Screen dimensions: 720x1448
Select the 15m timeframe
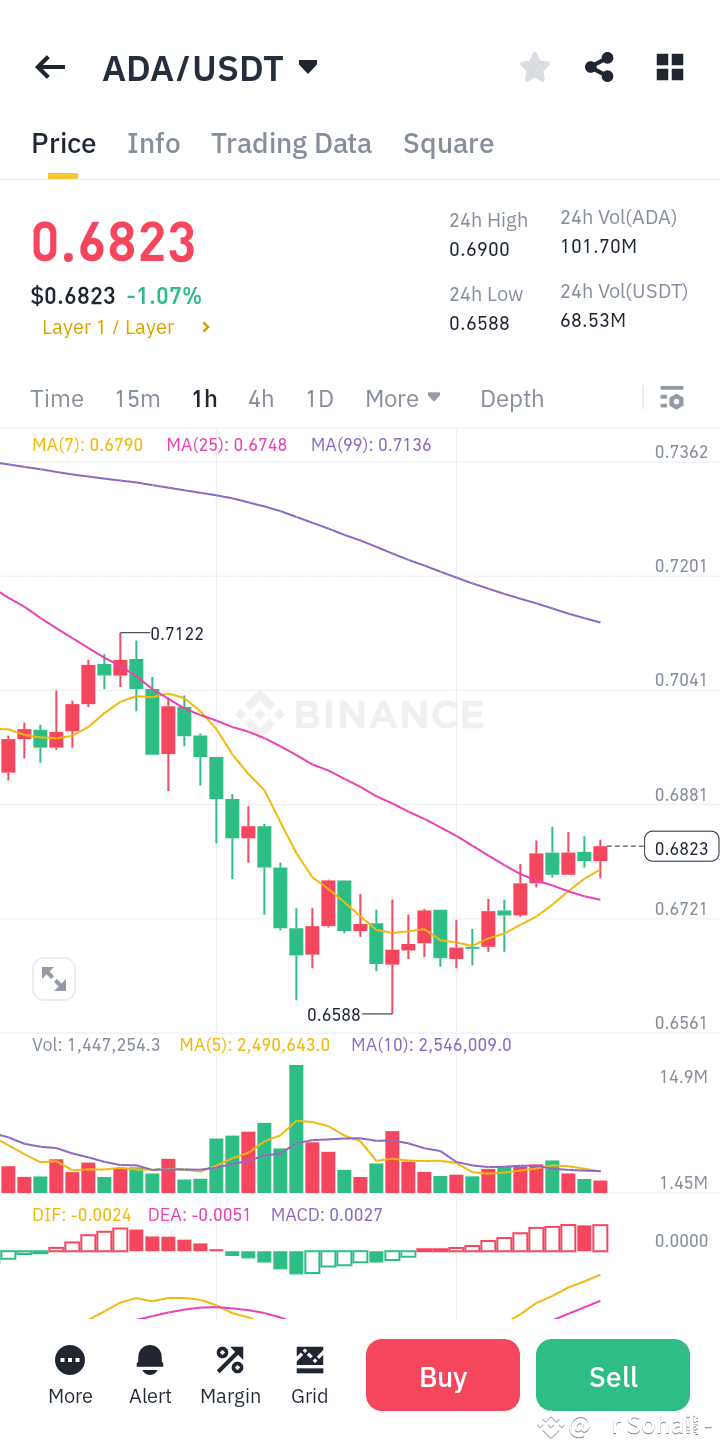click(137, 398)
